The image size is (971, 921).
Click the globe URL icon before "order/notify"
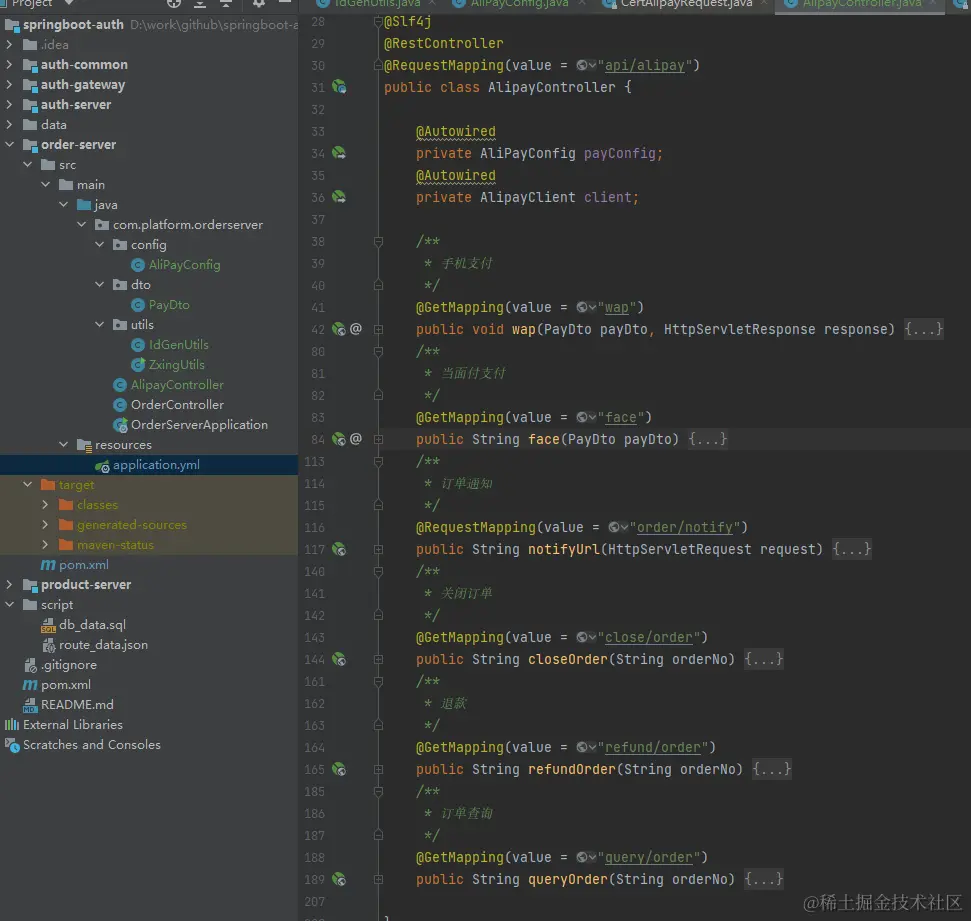[x=618, y=527]
